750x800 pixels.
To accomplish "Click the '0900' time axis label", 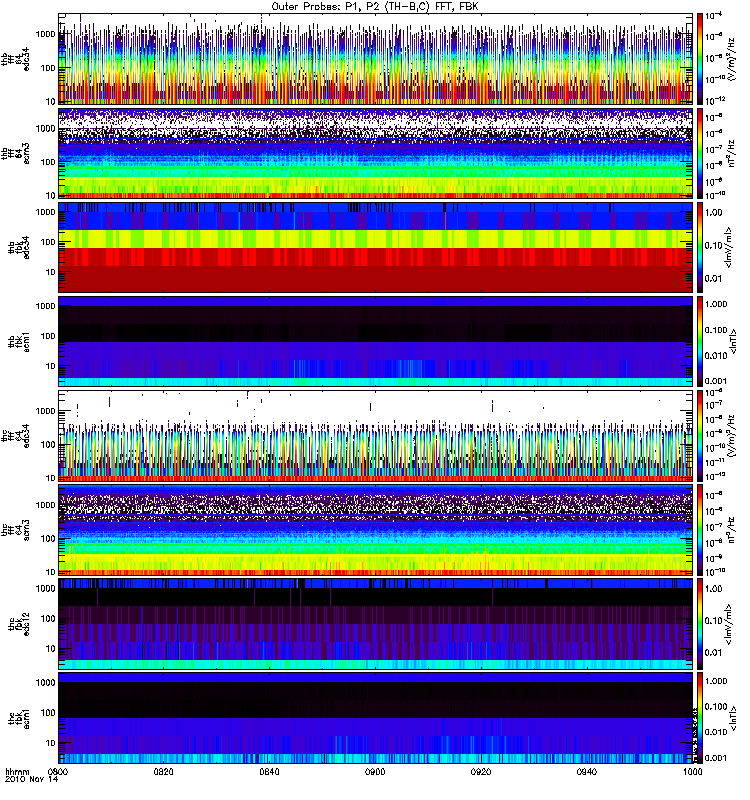I will point(375,771).
